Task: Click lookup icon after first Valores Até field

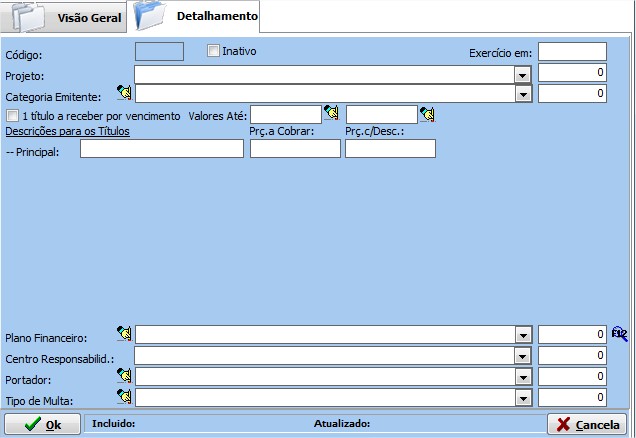Action: click(x=331, y=113)
